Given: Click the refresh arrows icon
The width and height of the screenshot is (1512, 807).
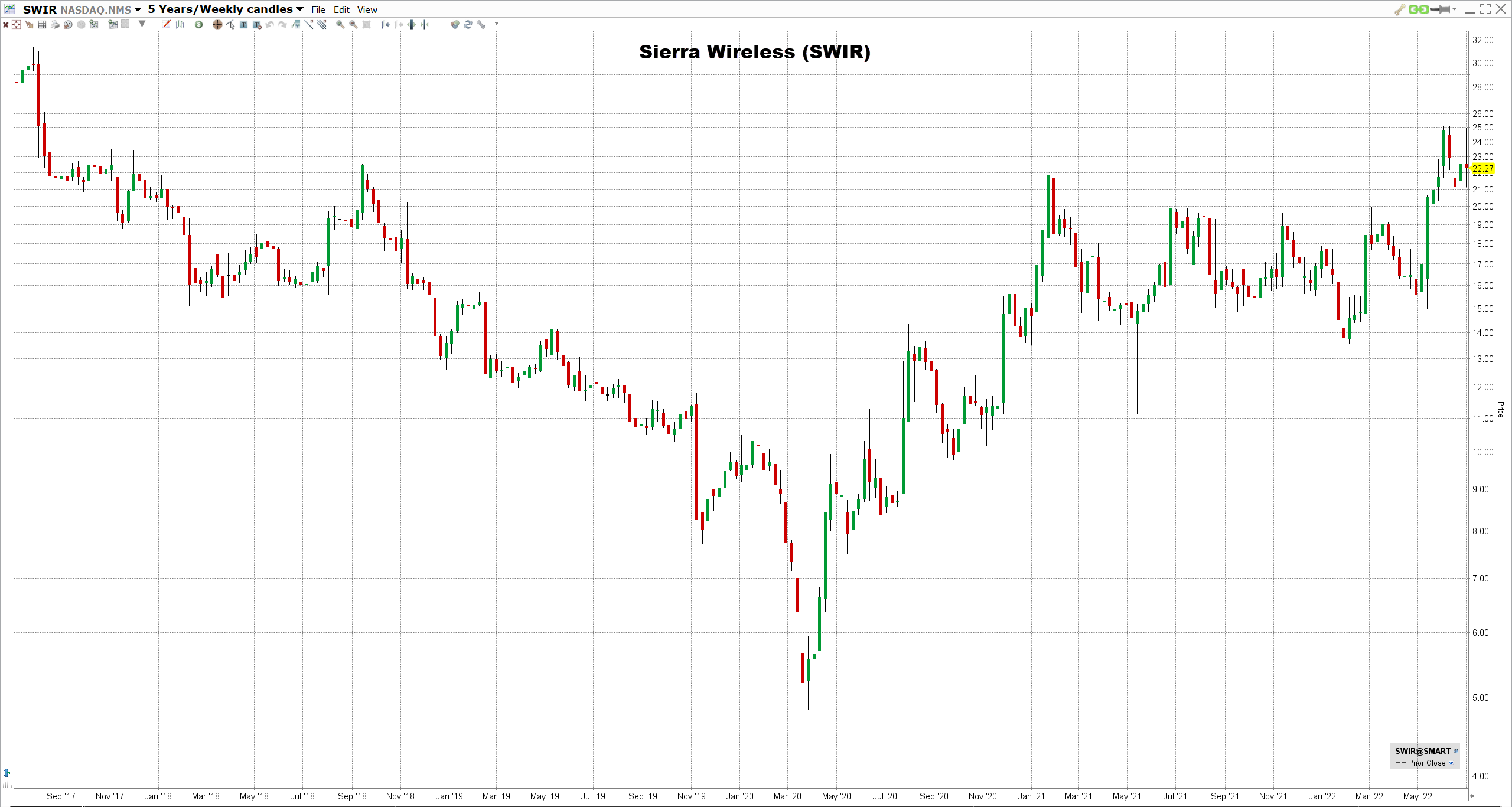Looking at the screenshot, I should pyautogui.click(x=468, y=24).
